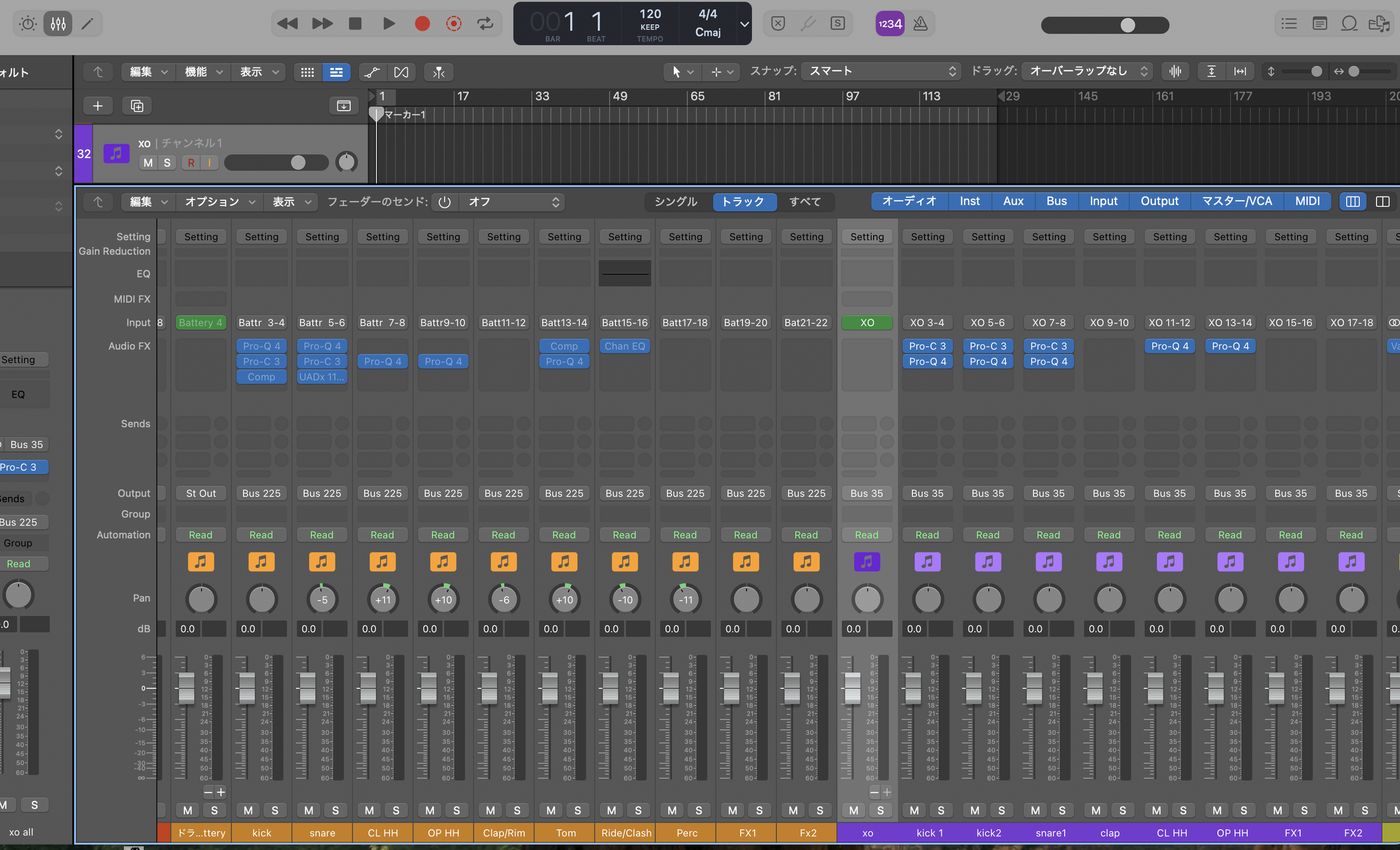Click the Rewind transport button
This screenshot has height=850, width=1400.
pos(287,24)
